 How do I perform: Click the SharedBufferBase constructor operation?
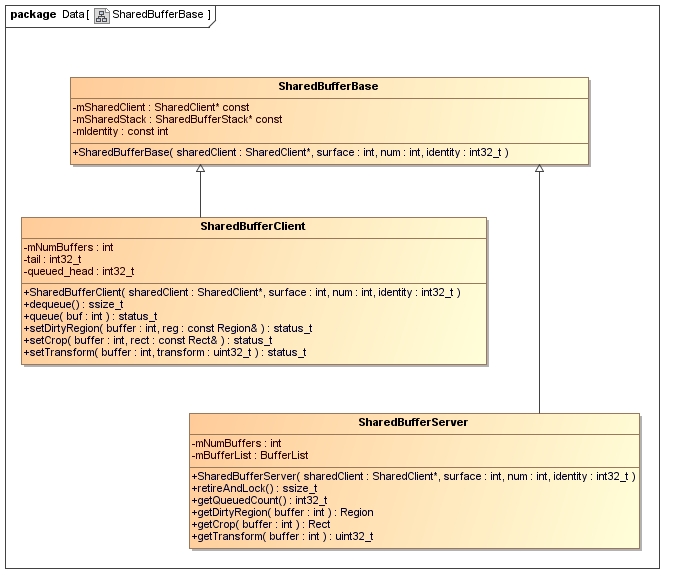pos(291,153)
